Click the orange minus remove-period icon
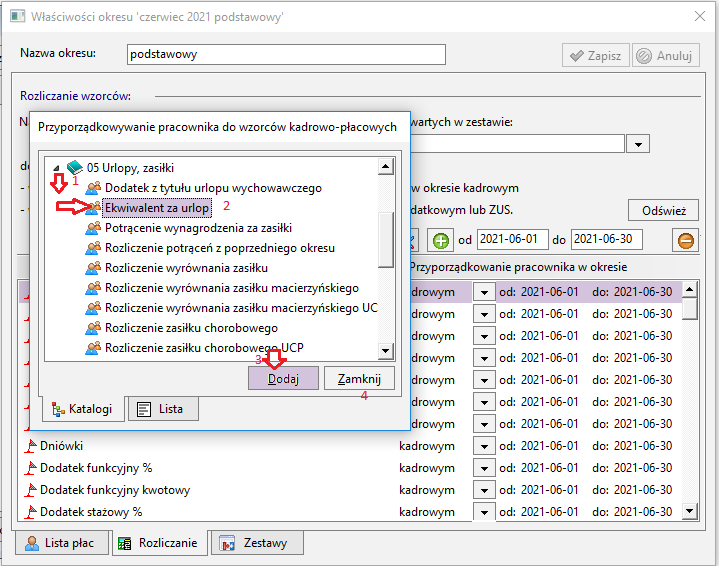The height and width of the screenshot is (566, 719). pos(686,240)
